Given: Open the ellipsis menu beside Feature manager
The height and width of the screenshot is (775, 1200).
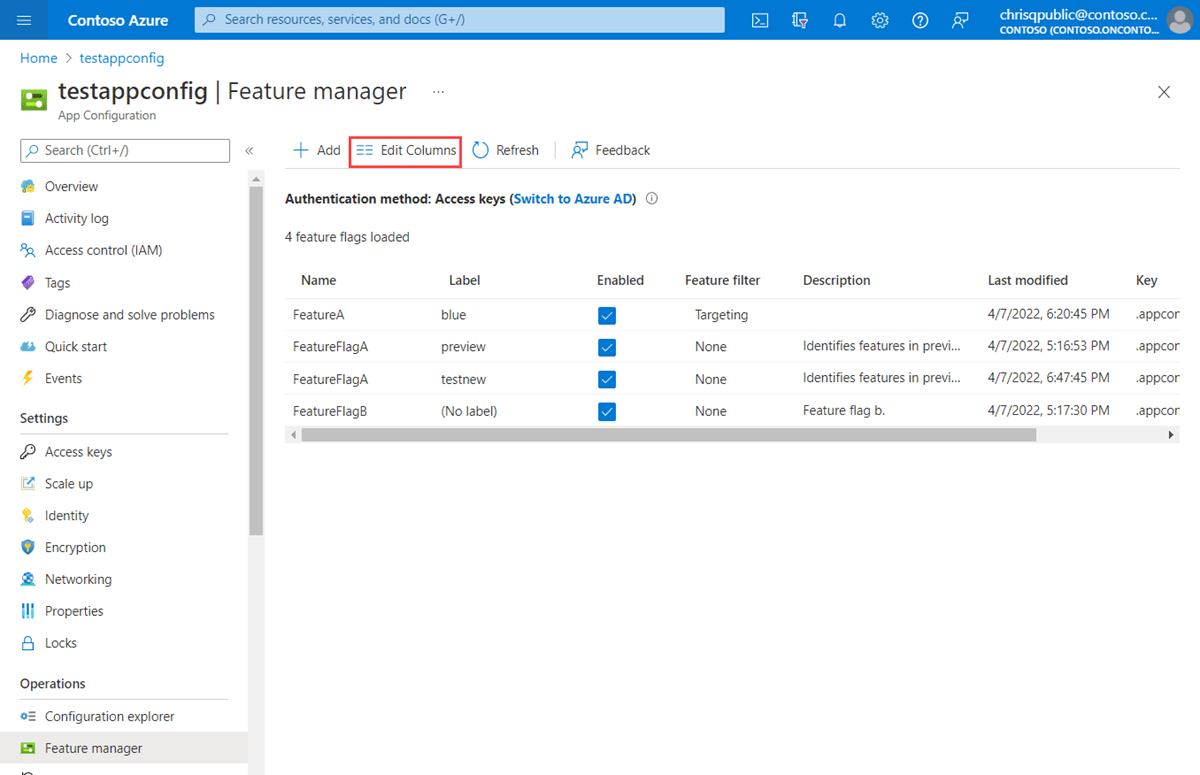Looking at the screenshot, I should point(437,91).
